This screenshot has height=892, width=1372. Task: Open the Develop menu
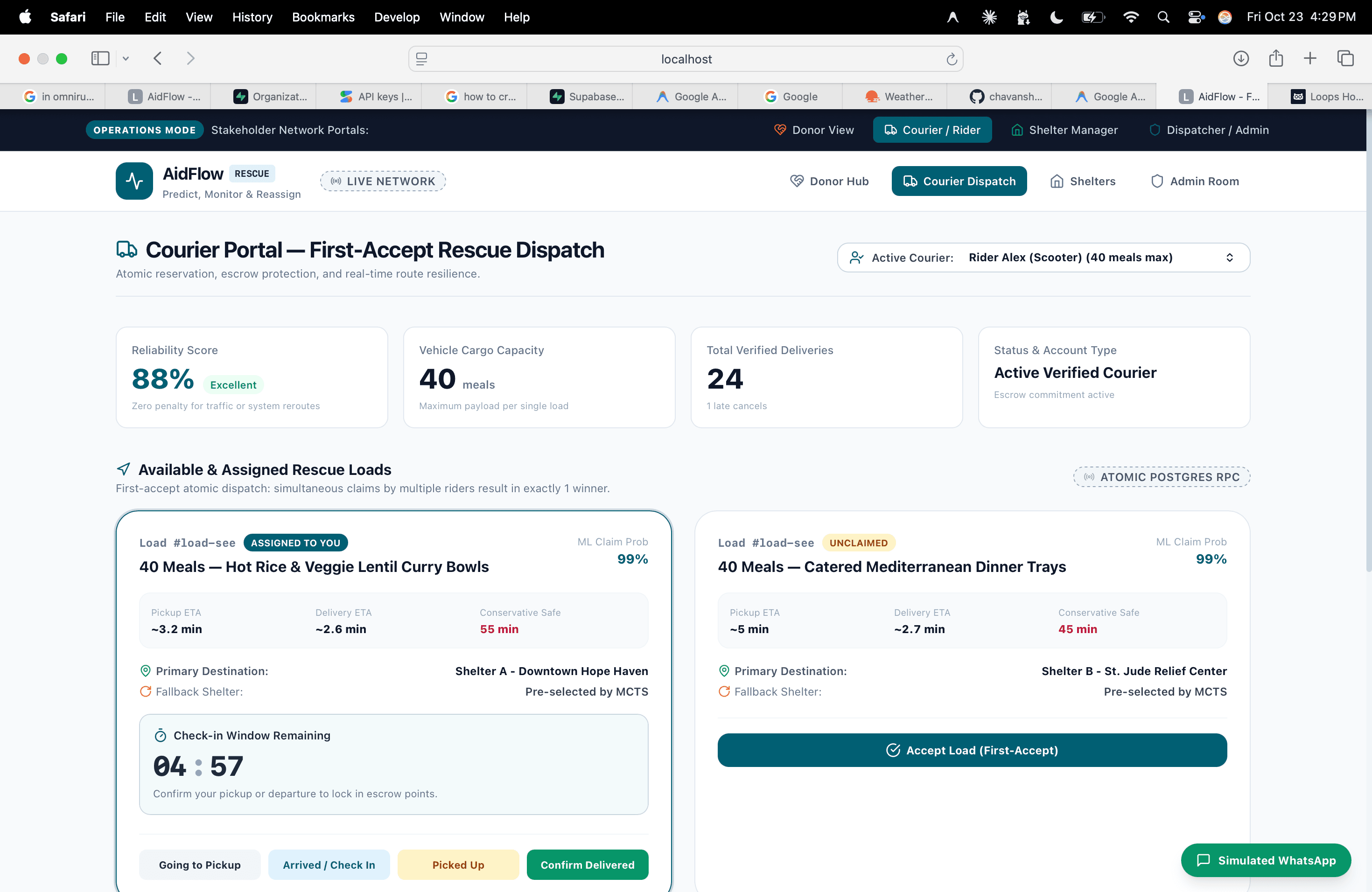(397, 17)
